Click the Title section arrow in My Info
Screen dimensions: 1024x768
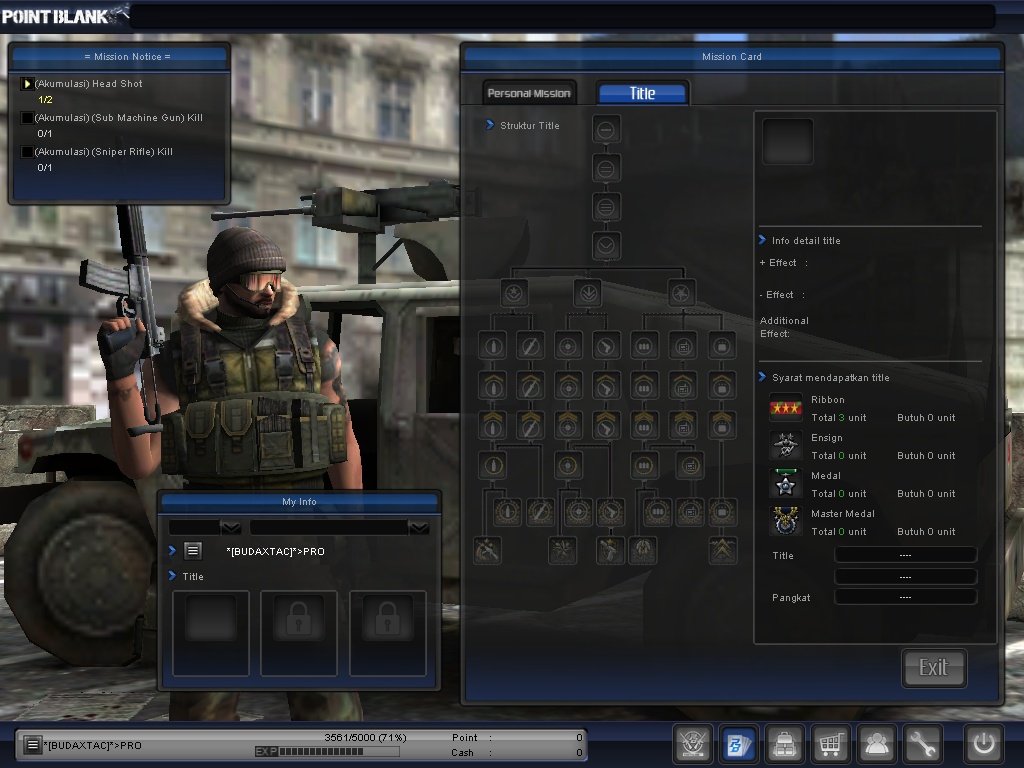[172, 575]
